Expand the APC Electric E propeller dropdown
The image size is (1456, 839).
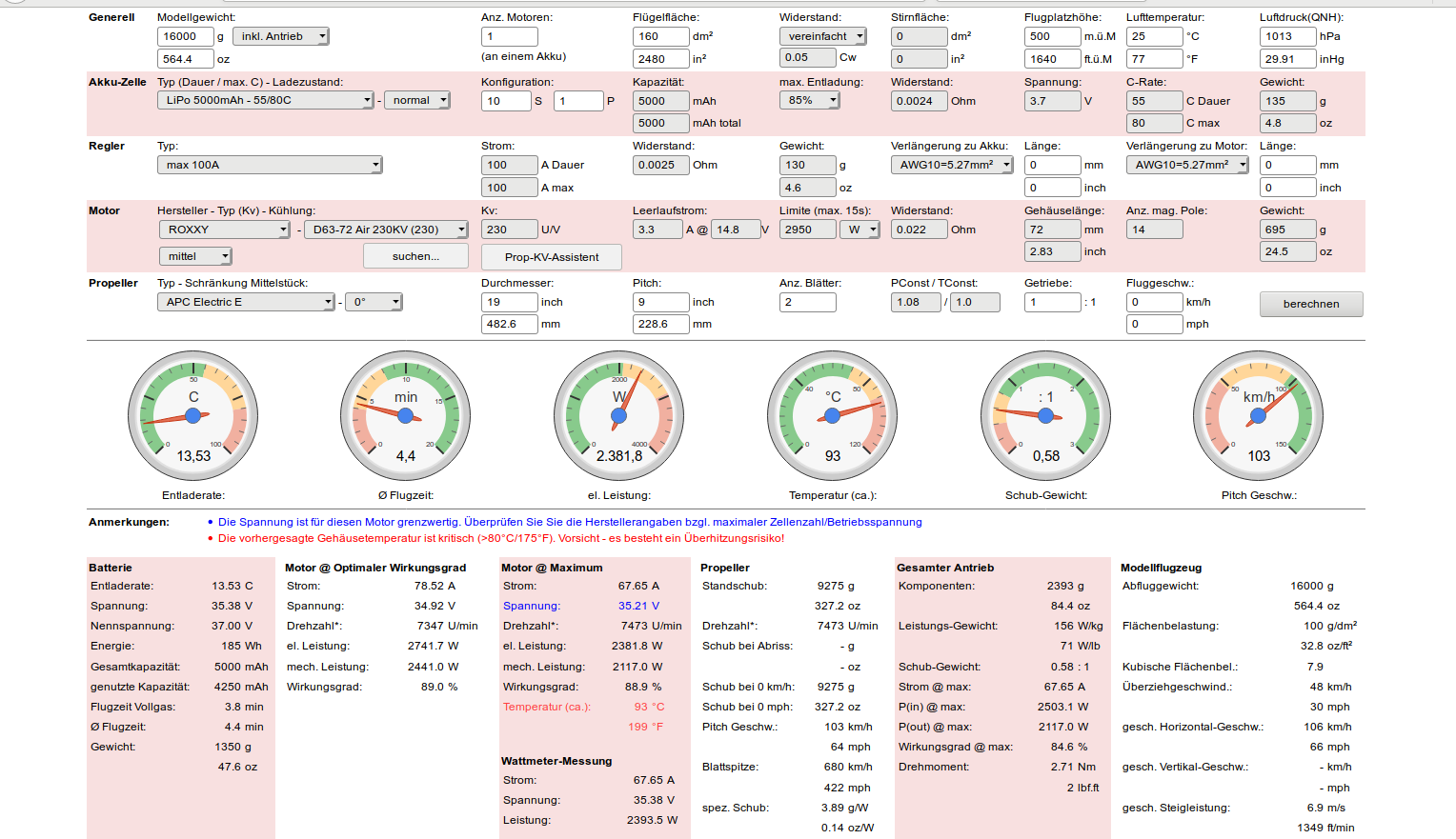click(x=245, y=302)
